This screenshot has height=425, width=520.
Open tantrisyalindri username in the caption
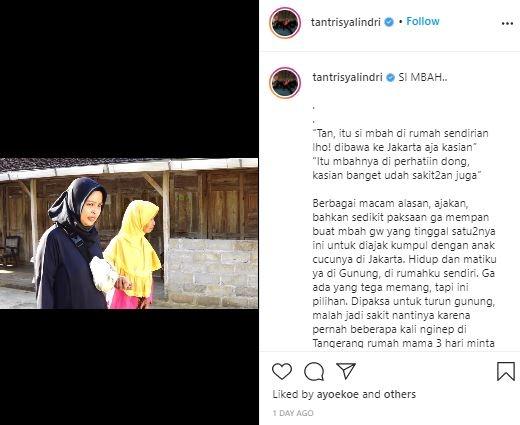(x=347, y=77)
